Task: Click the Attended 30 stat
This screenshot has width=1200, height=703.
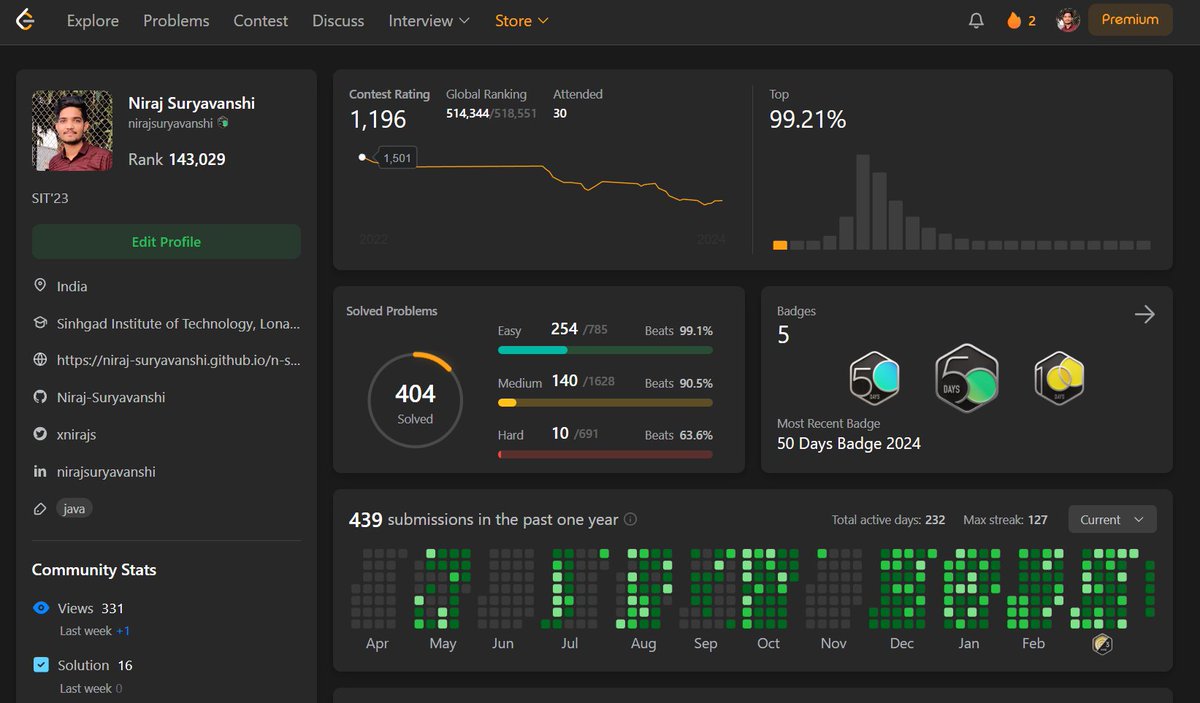Action: pos(578,103)
